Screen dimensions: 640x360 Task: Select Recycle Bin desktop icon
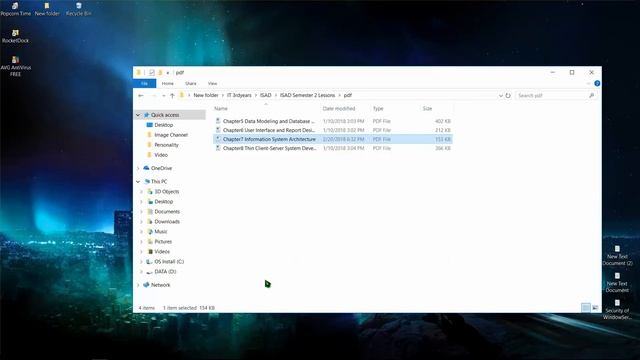(x=79, y=9)
